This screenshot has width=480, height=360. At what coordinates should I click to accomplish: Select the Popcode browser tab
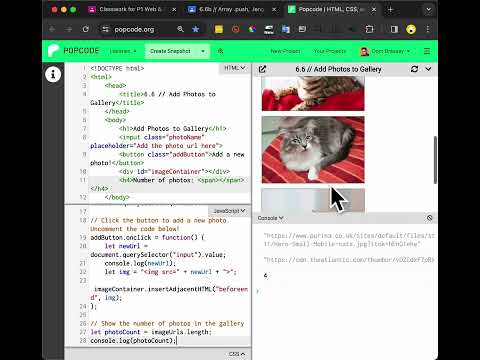coord(331,10)
